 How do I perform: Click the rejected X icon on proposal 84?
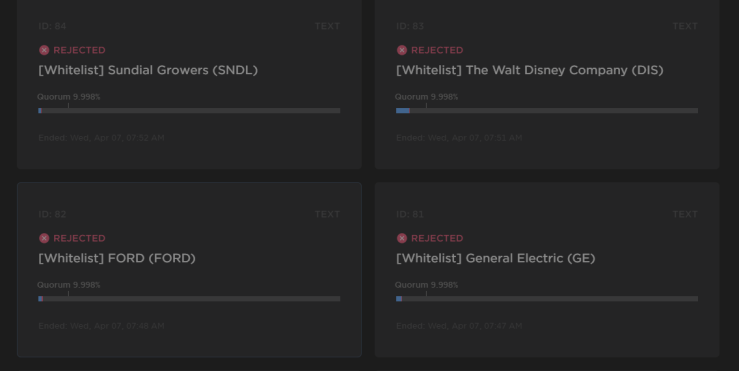(44, 50)
